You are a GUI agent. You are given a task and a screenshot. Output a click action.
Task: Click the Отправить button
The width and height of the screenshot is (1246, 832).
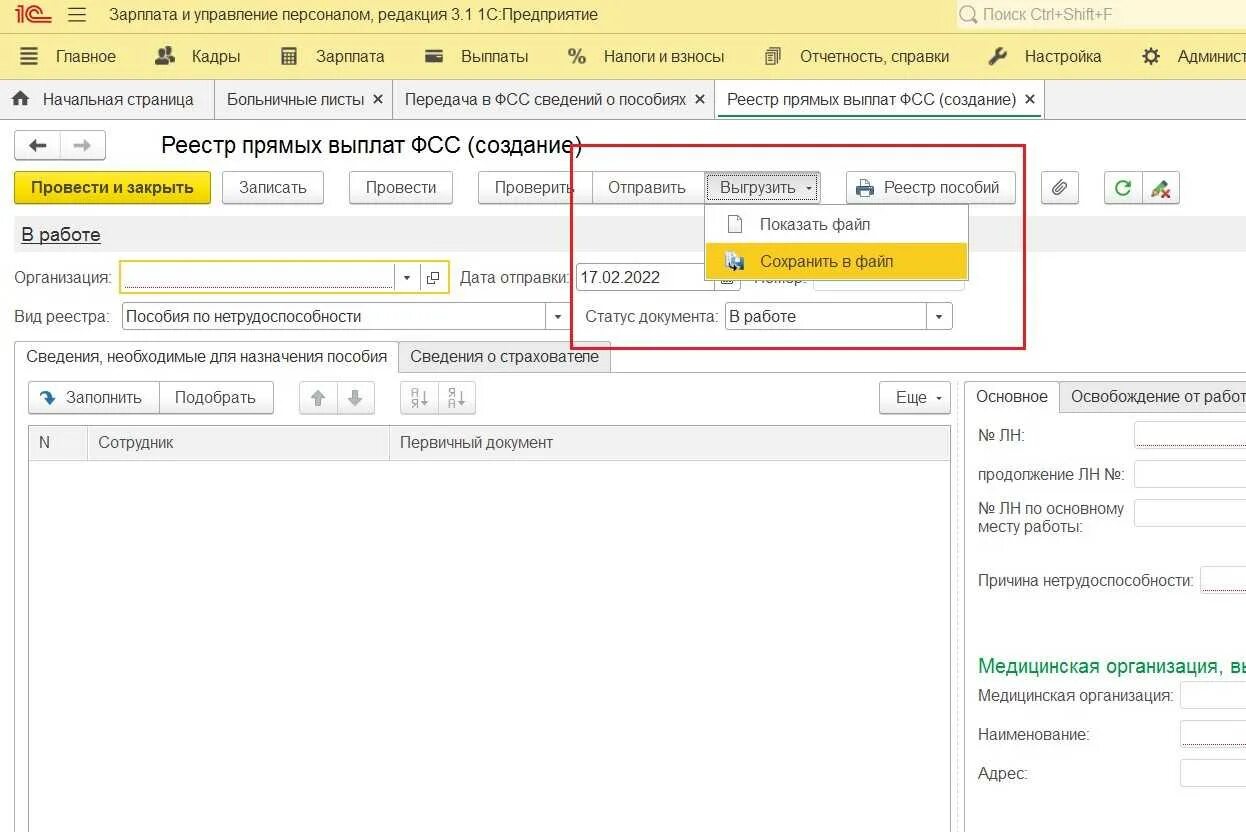click(x=647, y=187)
